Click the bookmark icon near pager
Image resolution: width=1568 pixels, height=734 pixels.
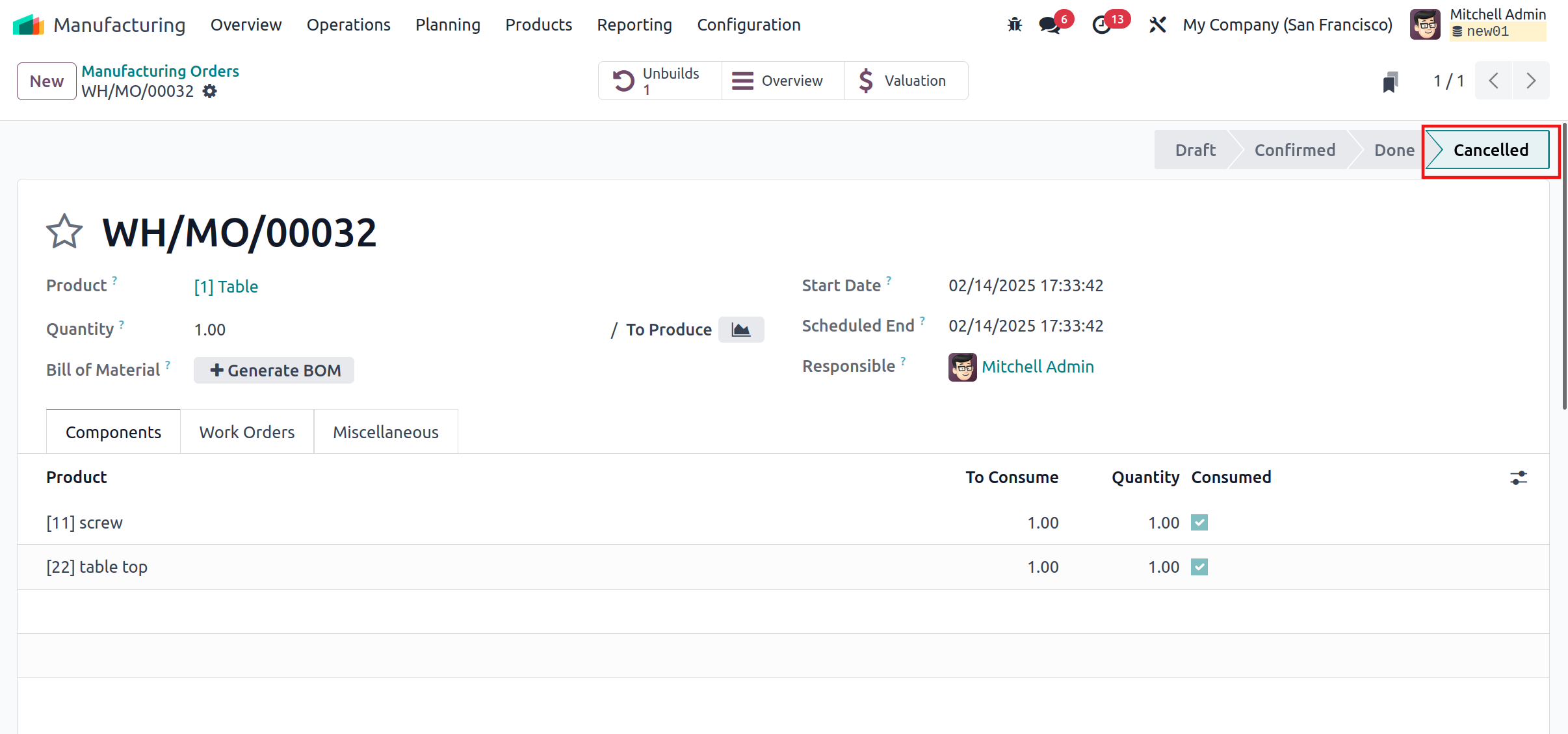1390,82
